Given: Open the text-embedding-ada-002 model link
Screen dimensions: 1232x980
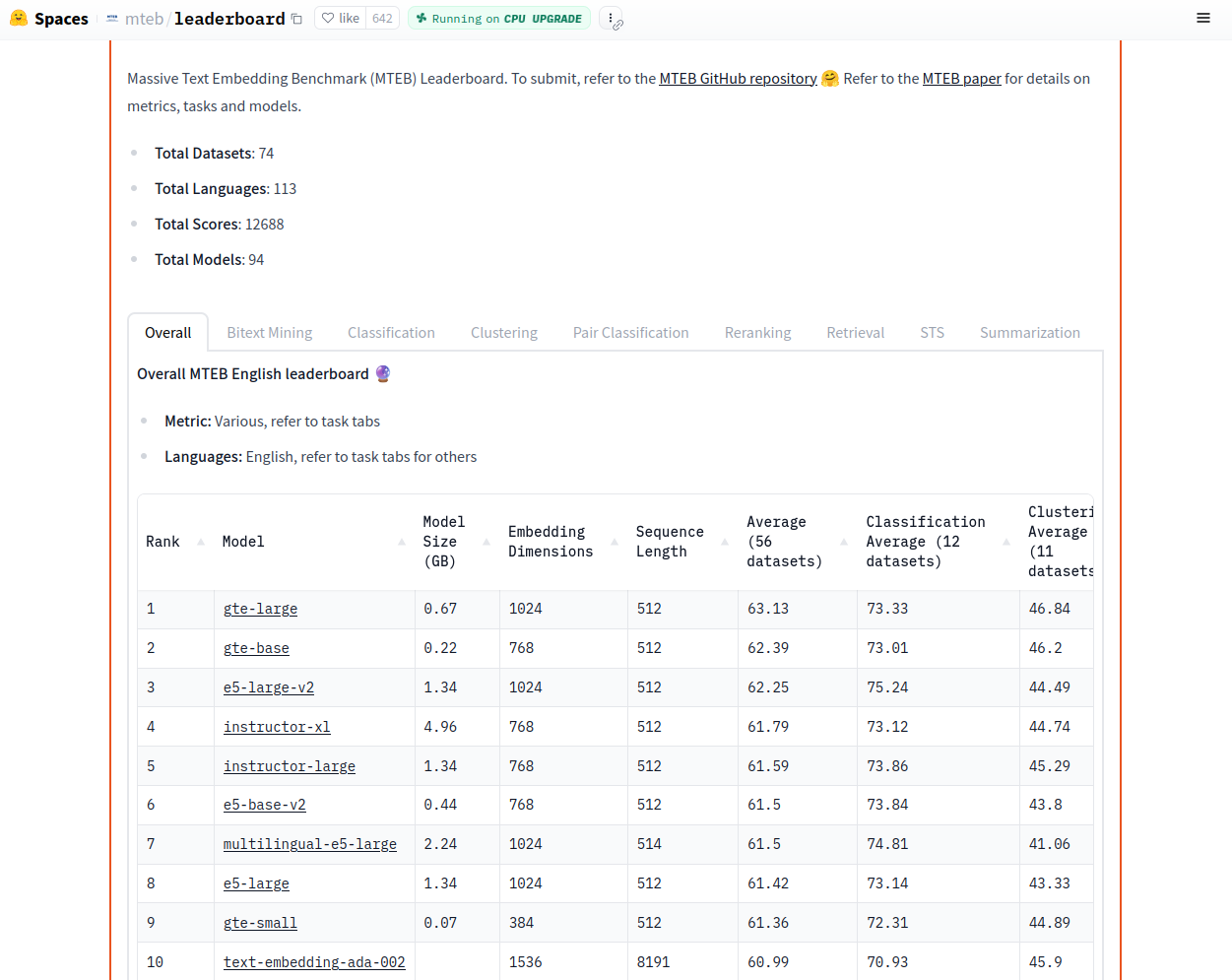Looking at the screenshot, I should (x=314, y=962).
